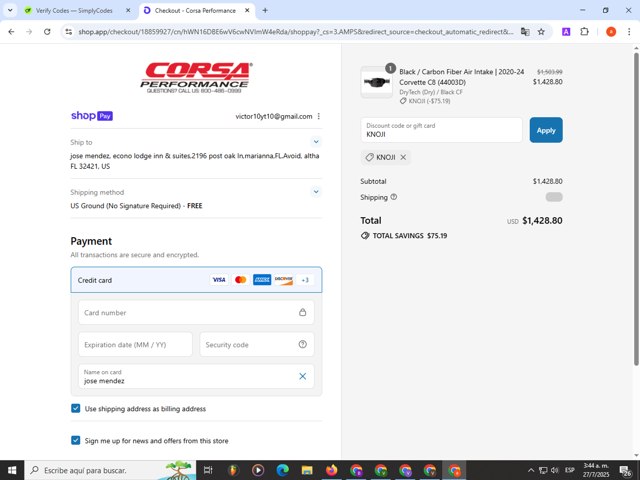Uncheck use shipping address as billing
The width and height of the screenshot is (640, 480).
(x=76, y=408)
